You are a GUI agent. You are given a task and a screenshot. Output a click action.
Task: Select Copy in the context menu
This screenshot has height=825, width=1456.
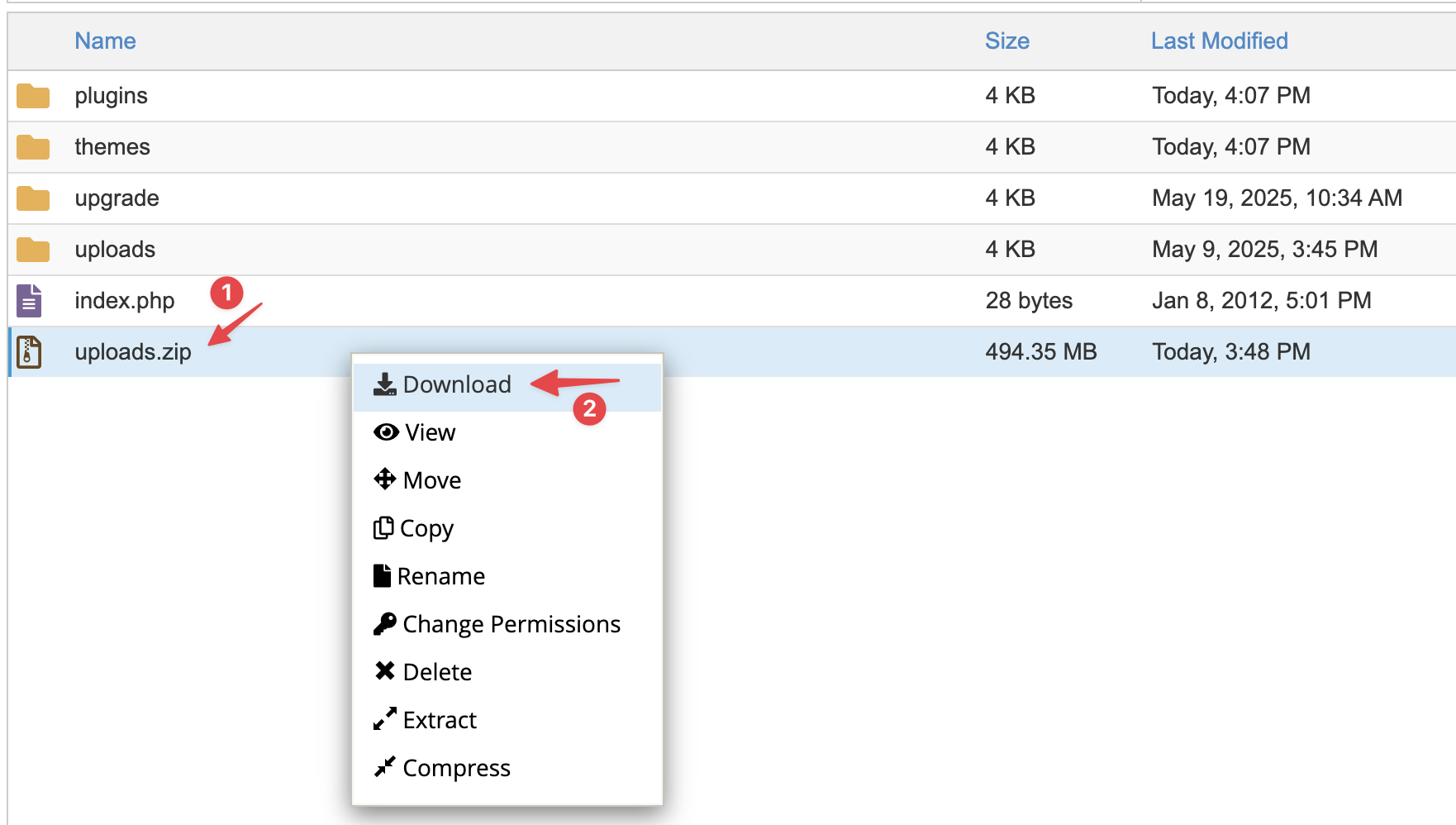point(507,529)
